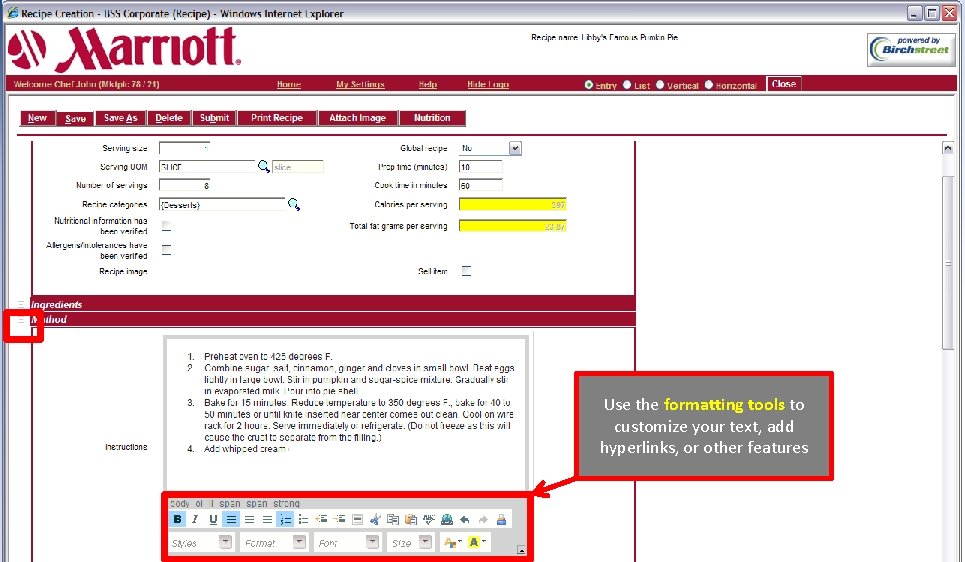Image resolution: width=965 pixels, height=562 pixels.
Task: Delete the recipe
Action: pos(169,118)
